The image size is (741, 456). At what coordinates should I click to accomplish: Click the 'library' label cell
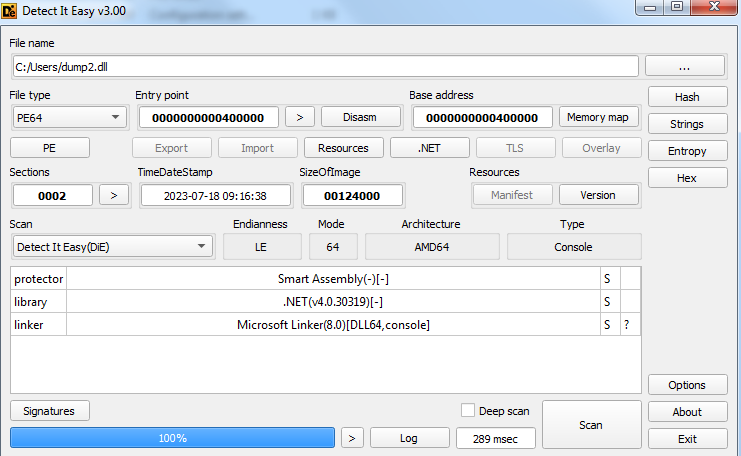[x=39, y=301]
